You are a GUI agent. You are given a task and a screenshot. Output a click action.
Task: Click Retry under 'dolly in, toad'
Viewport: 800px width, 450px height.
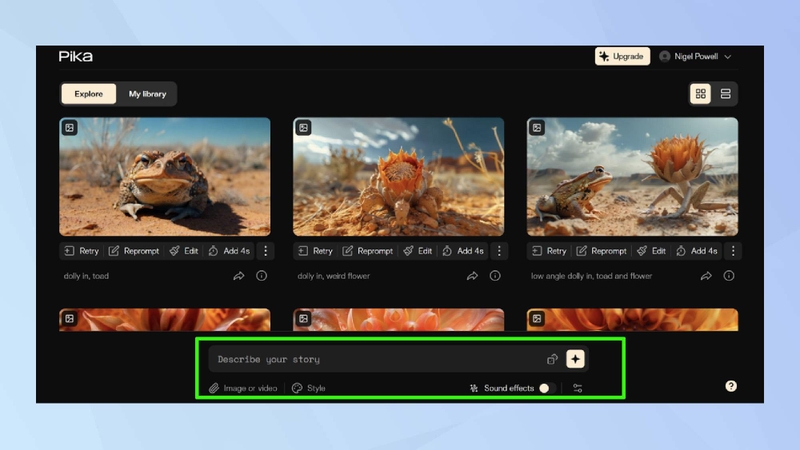click(x=82, y=251)
